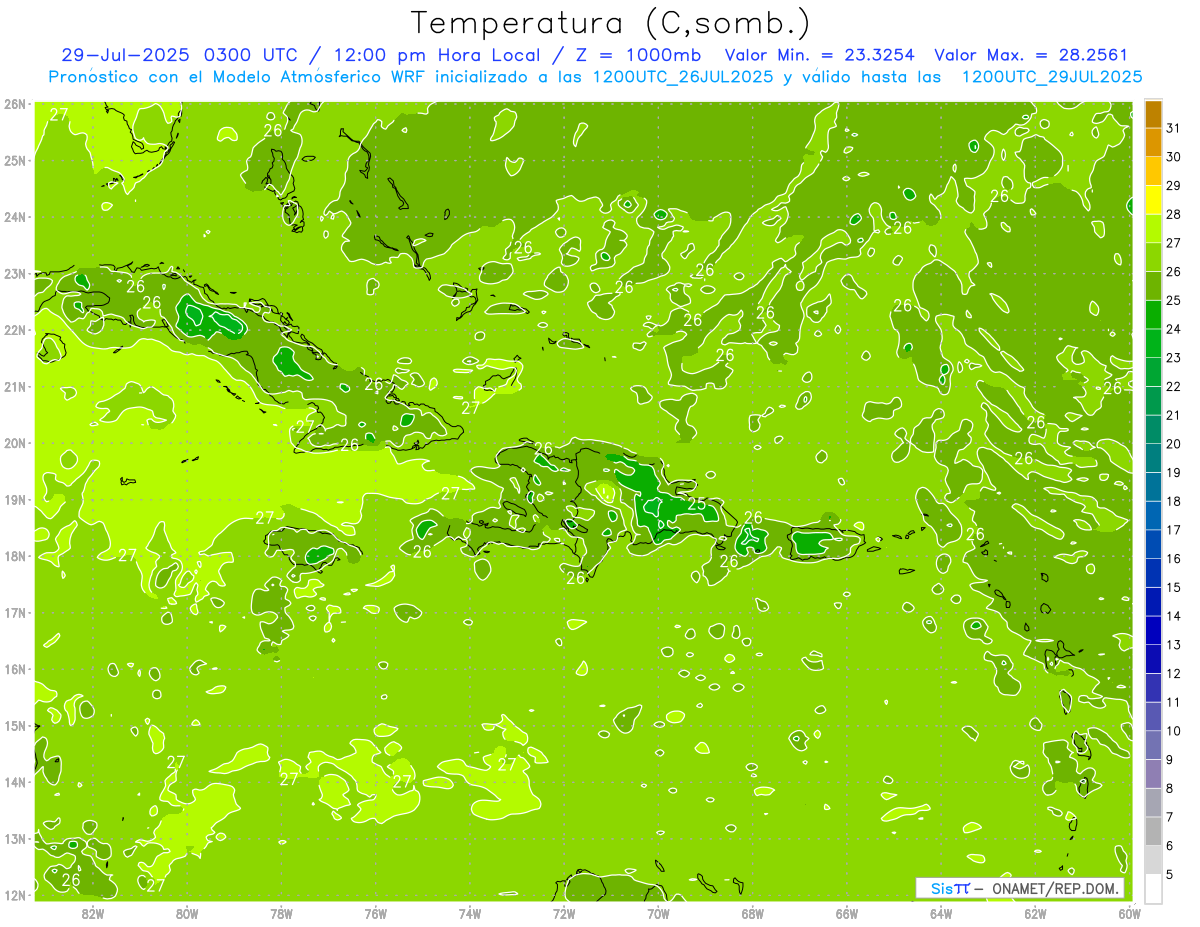This screenshot has width=1200, height=927.
Task: Click the 64W longitude axis label
Action: point(941,913)
